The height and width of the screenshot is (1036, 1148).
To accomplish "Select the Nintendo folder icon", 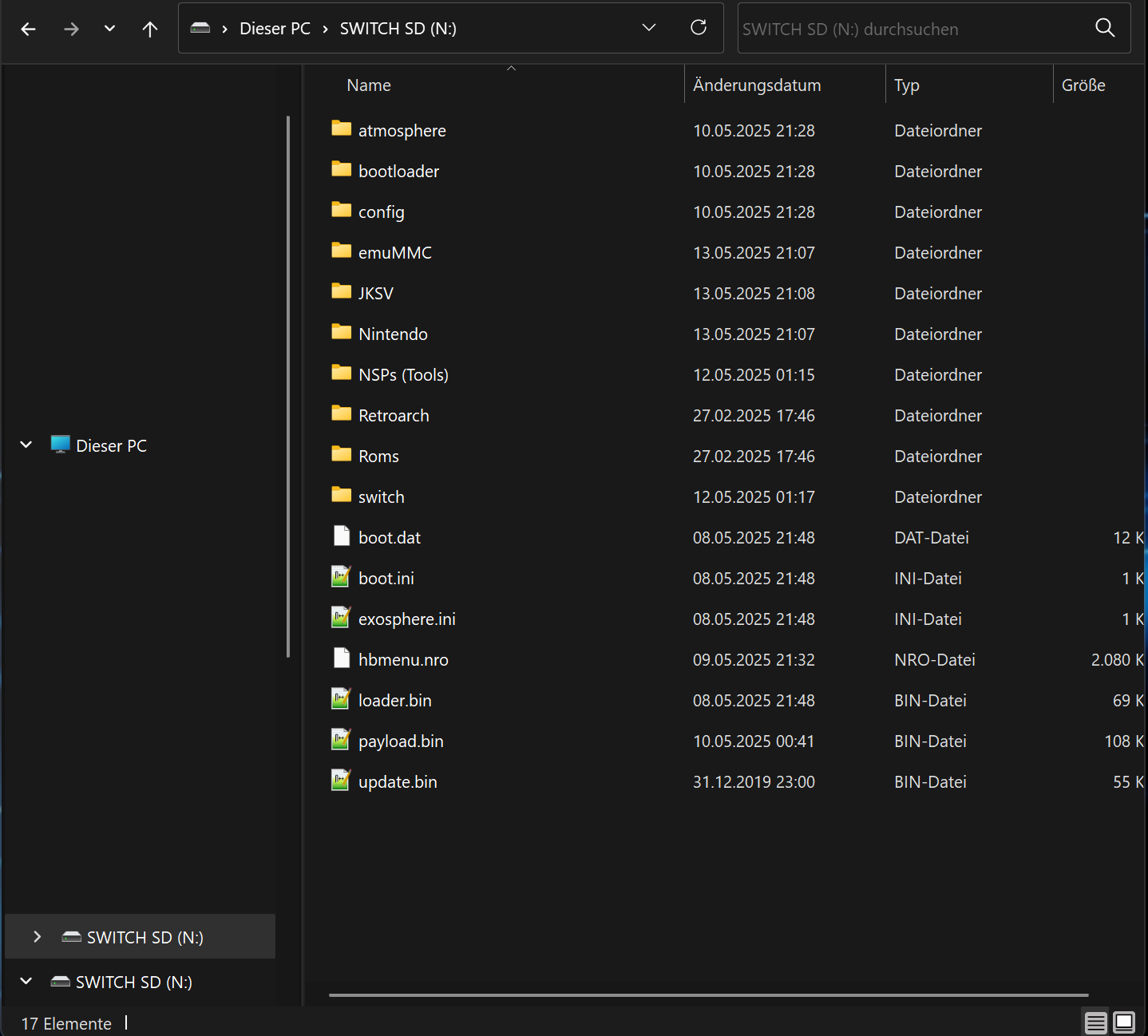I will [342, 332].
